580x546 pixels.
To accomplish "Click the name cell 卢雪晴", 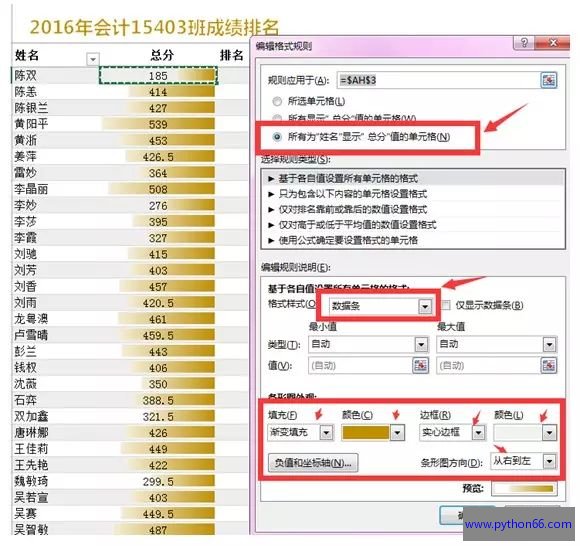I will point(31,335).
